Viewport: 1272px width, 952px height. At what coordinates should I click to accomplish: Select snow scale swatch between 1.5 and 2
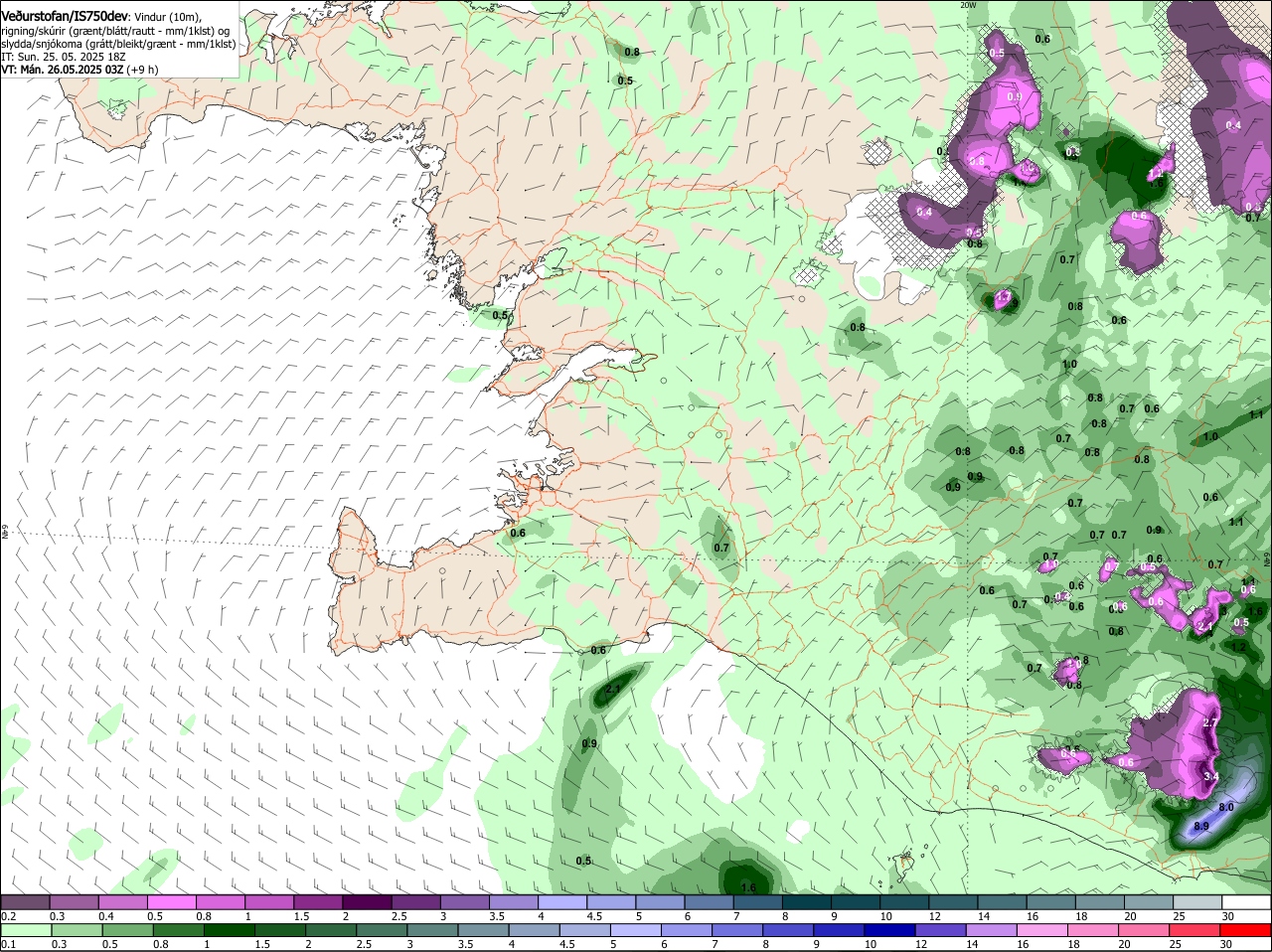coord(317,901)
